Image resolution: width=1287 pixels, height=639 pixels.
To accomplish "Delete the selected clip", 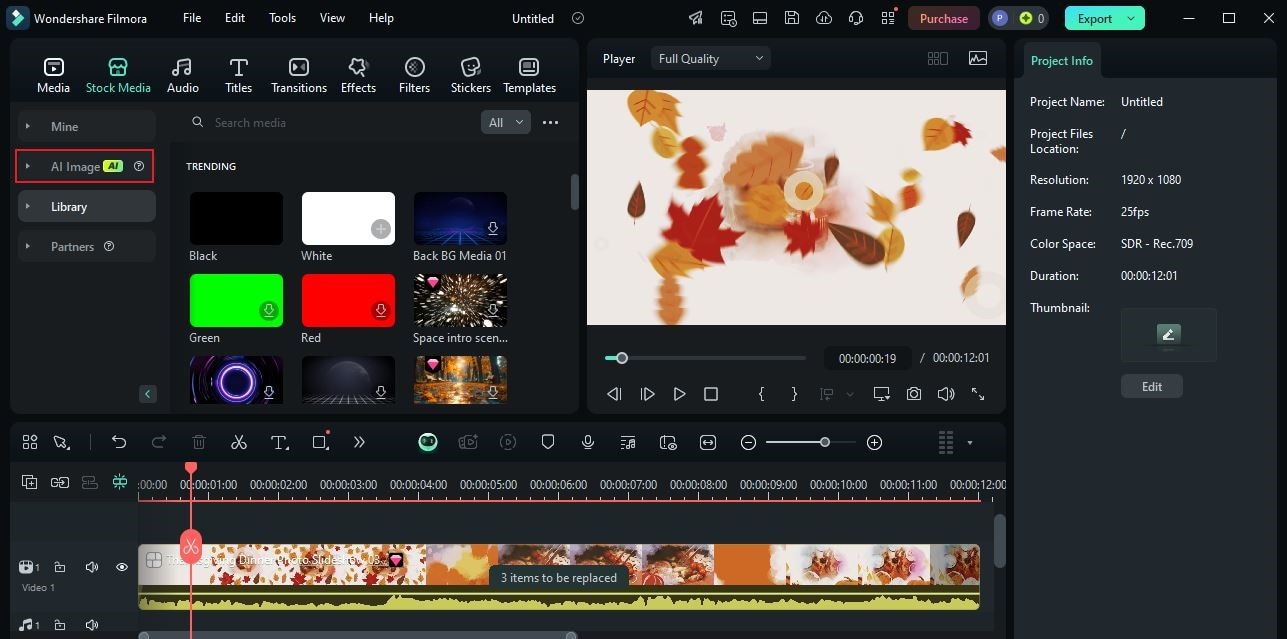I will point(199,442).
